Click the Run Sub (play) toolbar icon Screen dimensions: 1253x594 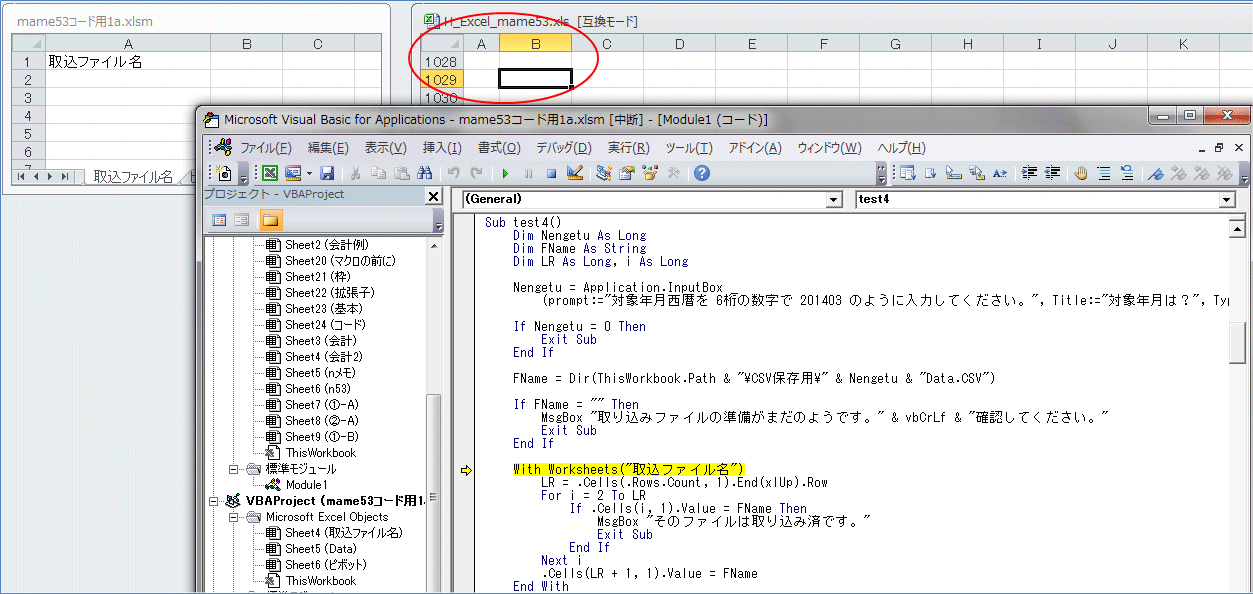[x=505, y=173]
